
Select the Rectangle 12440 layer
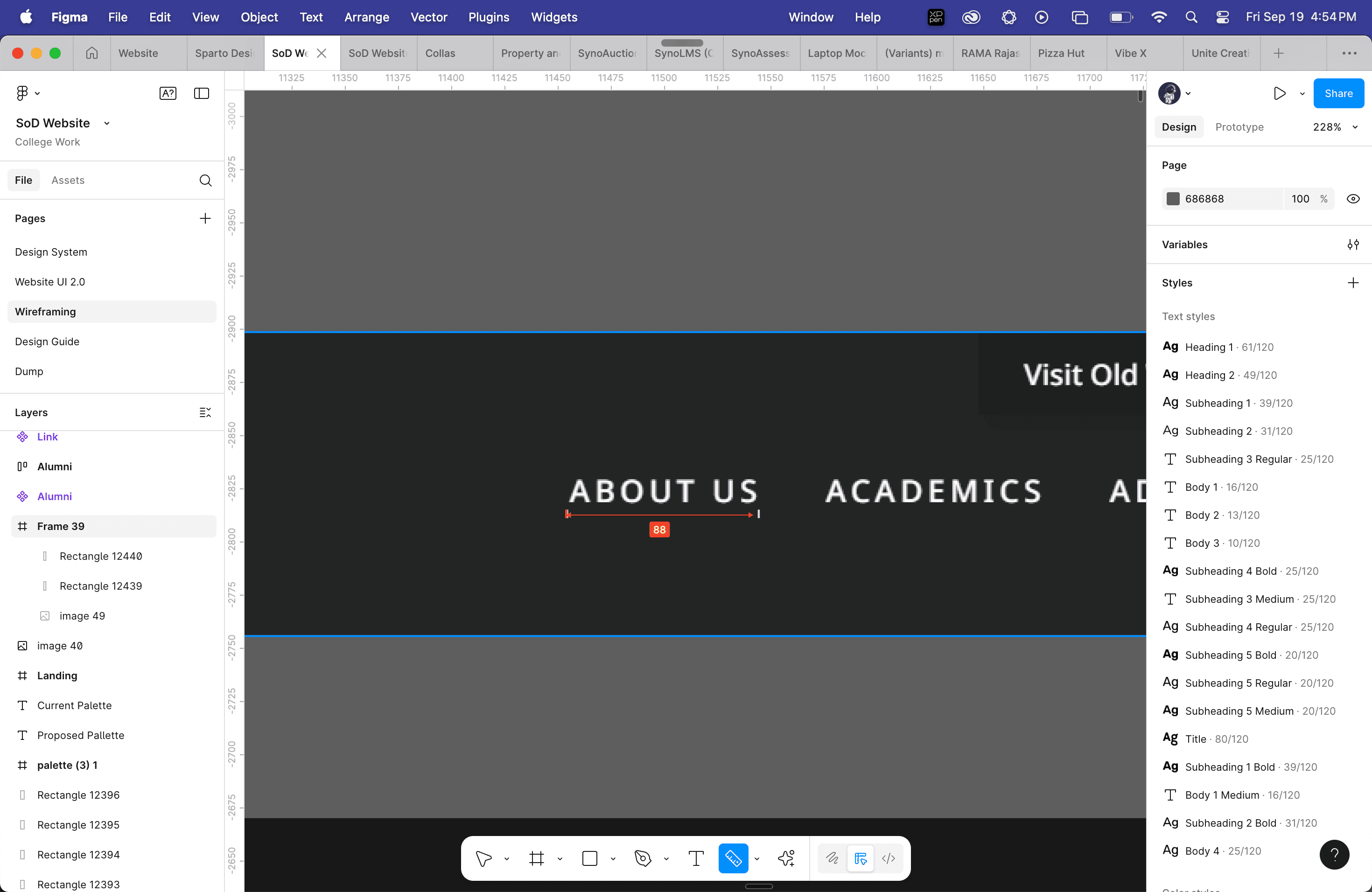point(100,556)
